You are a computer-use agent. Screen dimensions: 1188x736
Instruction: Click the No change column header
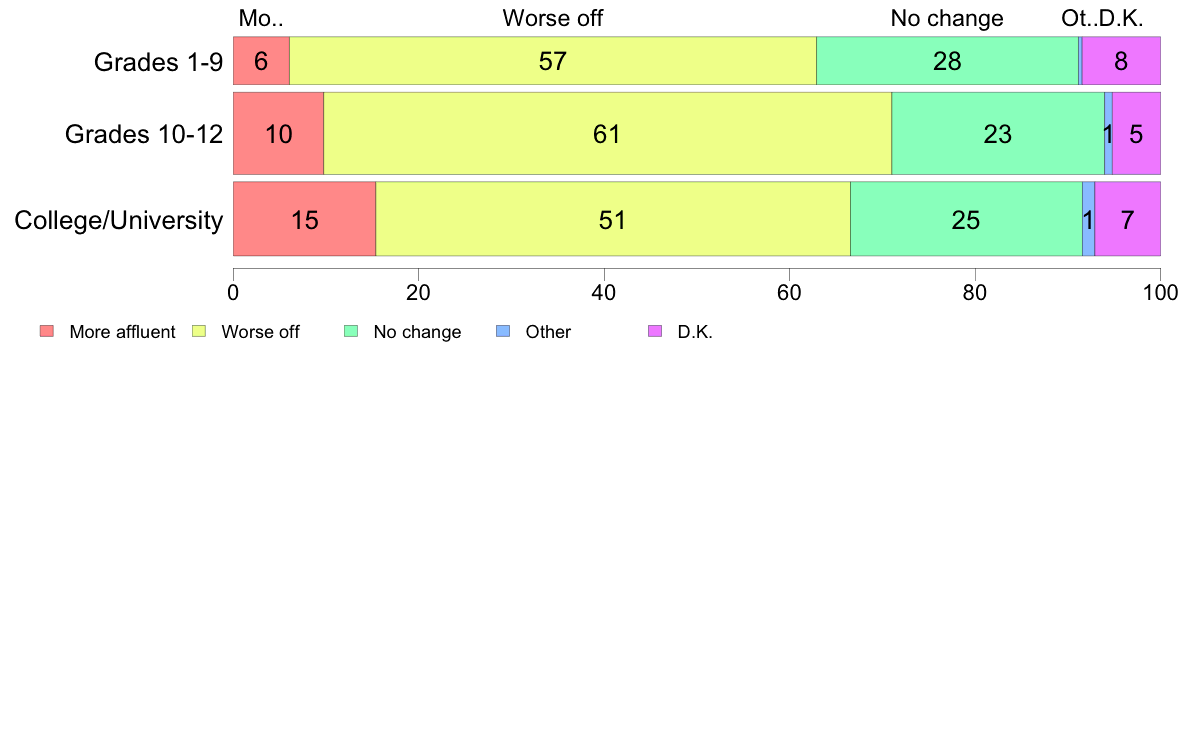[x=946, y=18]
